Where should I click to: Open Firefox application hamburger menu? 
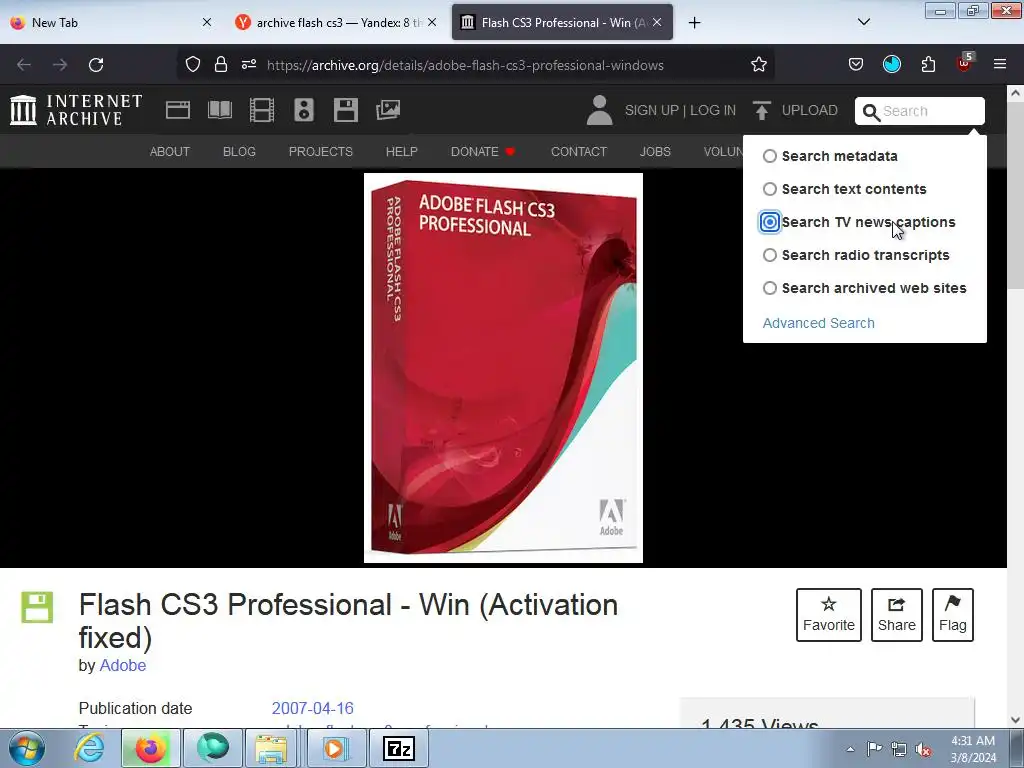[x=1000, y=64]
